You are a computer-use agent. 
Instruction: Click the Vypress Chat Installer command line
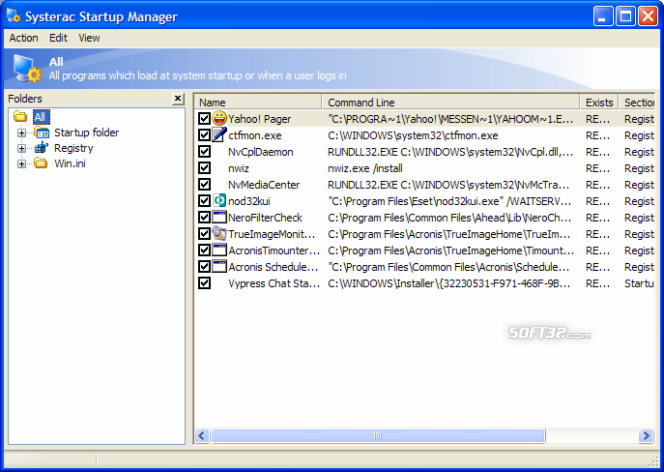pyautogui.click(x=449, y=284)
